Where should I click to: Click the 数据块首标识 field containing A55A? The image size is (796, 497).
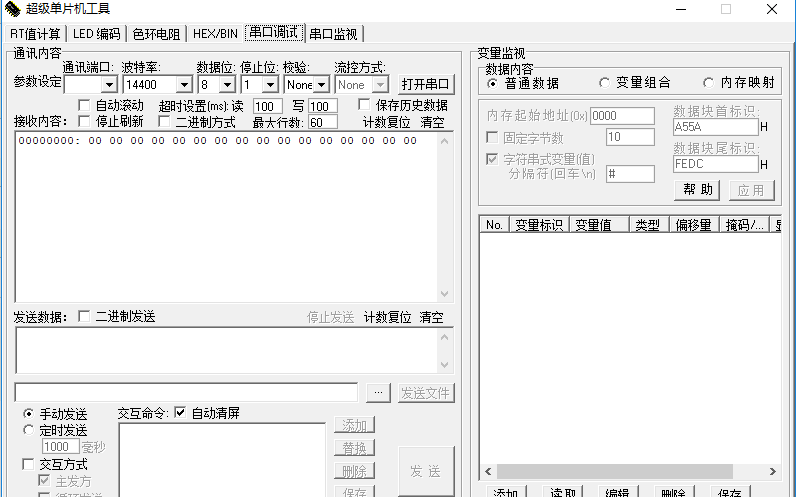tap(715, 128)
